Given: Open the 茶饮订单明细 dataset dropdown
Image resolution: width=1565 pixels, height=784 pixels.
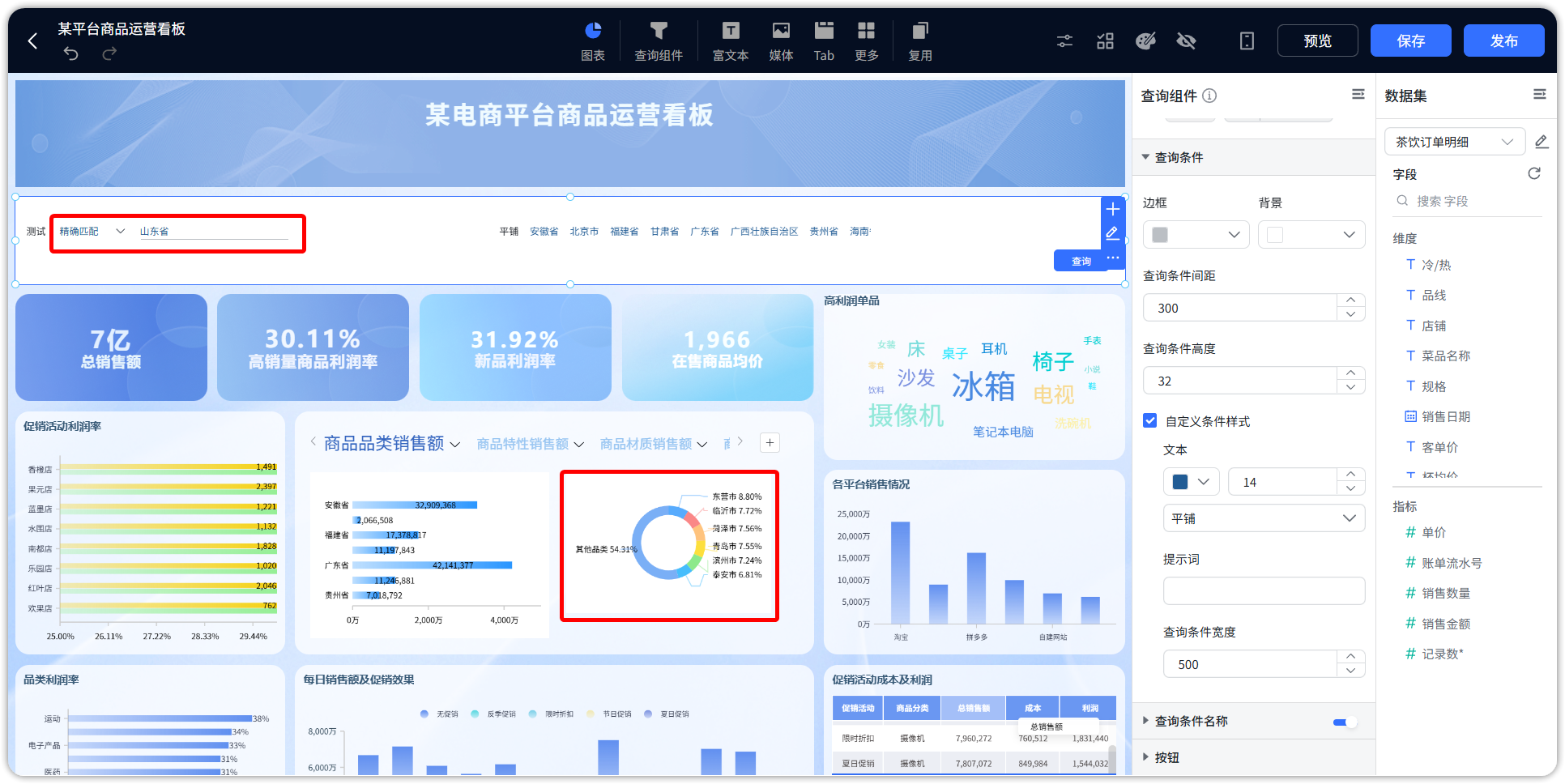Looking at the screenshot, I should click(x=1455, y=142).
